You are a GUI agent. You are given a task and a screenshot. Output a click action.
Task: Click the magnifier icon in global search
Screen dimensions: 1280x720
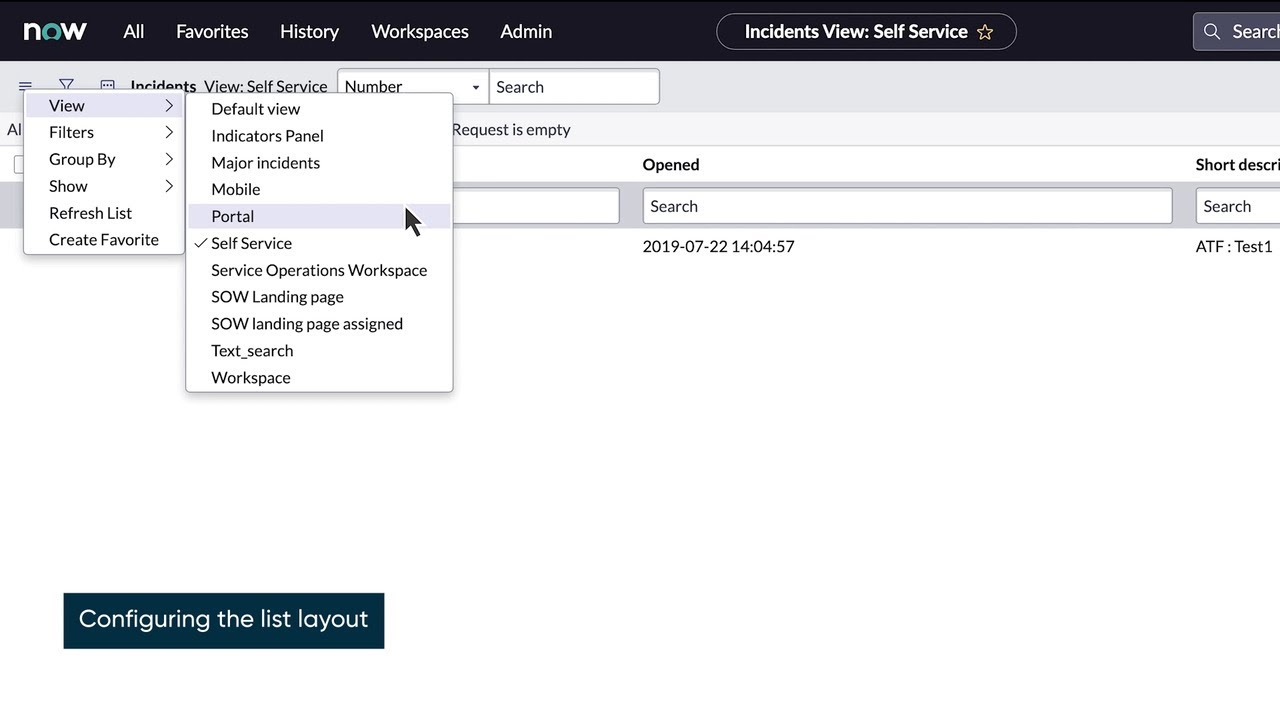point(1212,32)
